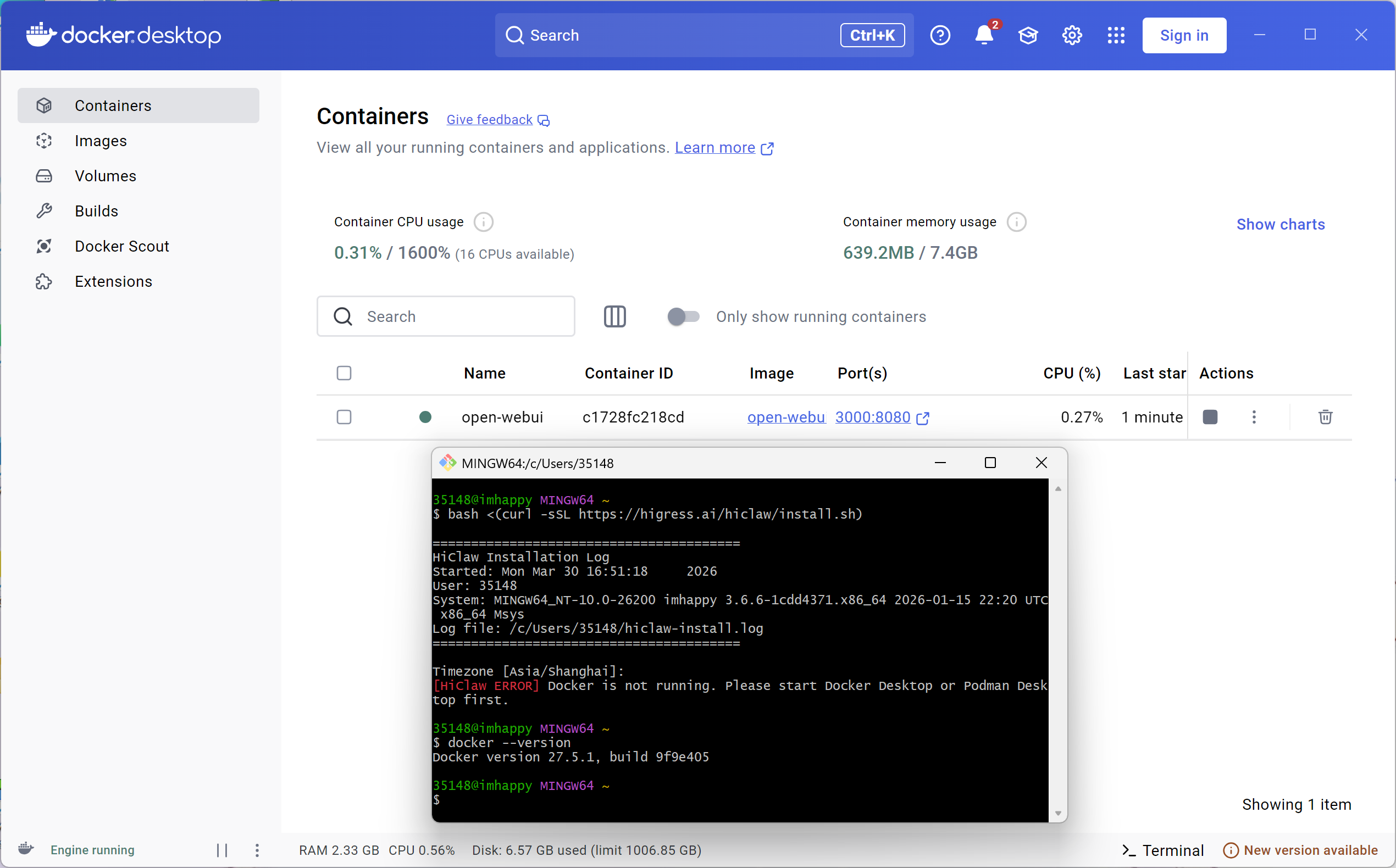
Task: Open the open-webui row three-dot actions menu
Action: tap(1254, 417)
